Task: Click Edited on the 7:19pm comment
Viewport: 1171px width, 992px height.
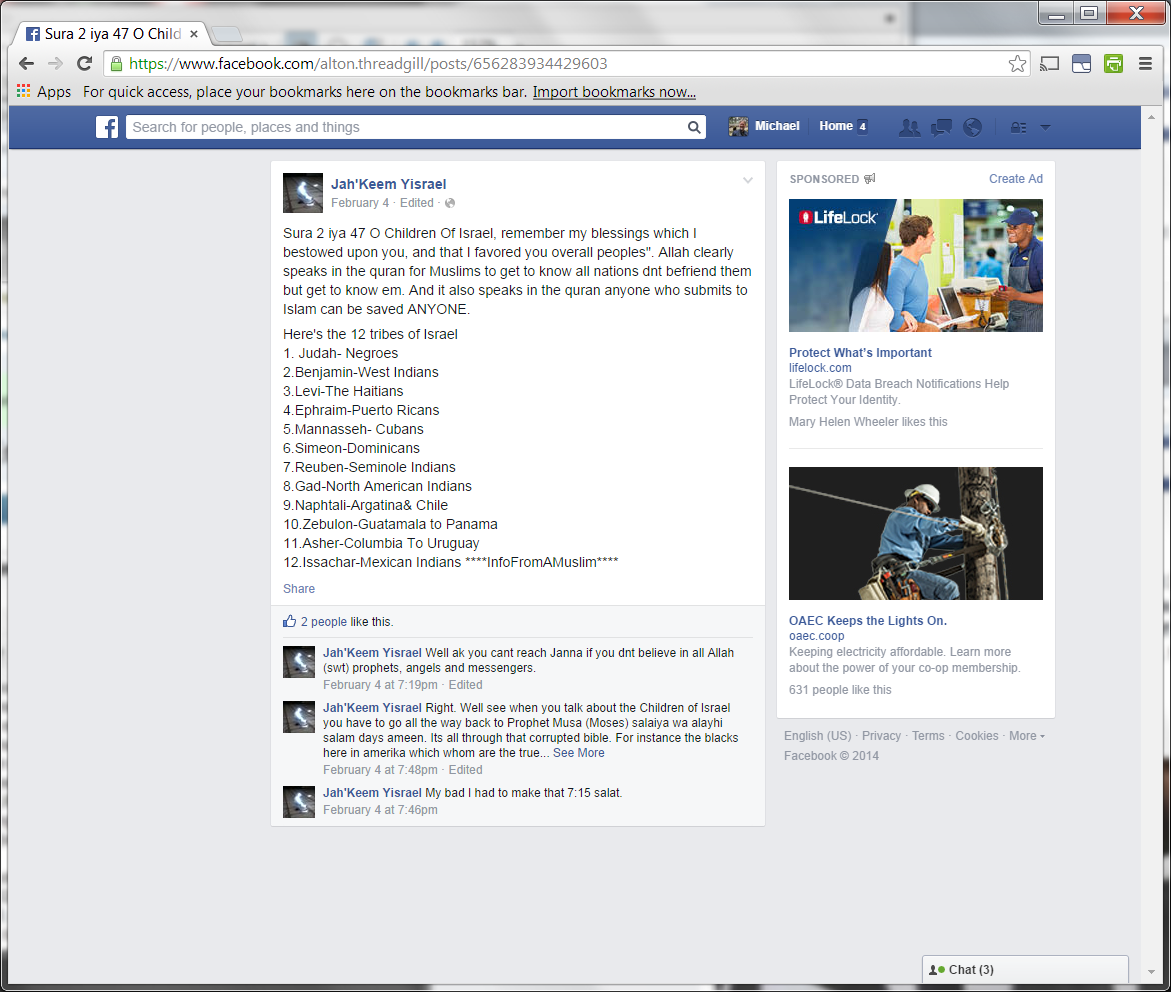Action: pyautogui.click(x=465, y=685)
